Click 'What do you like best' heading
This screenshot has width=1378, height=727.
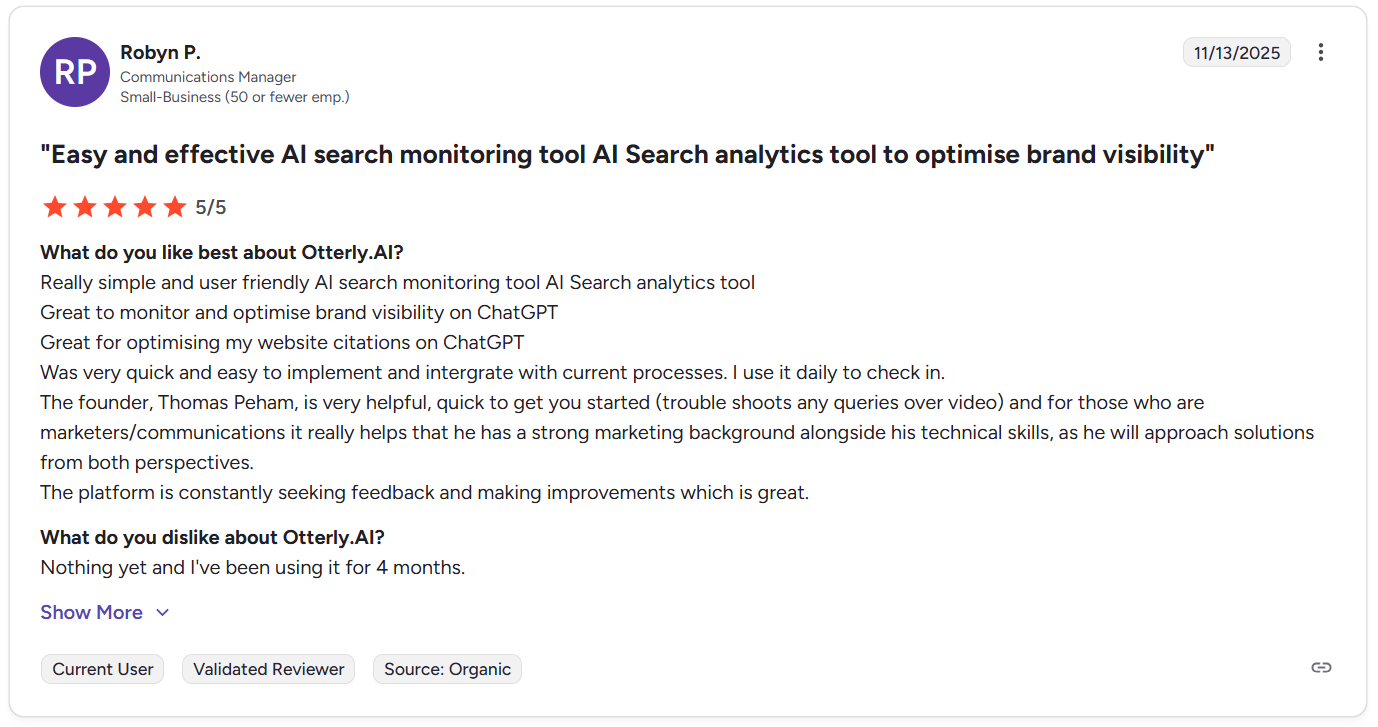point(222,252)
